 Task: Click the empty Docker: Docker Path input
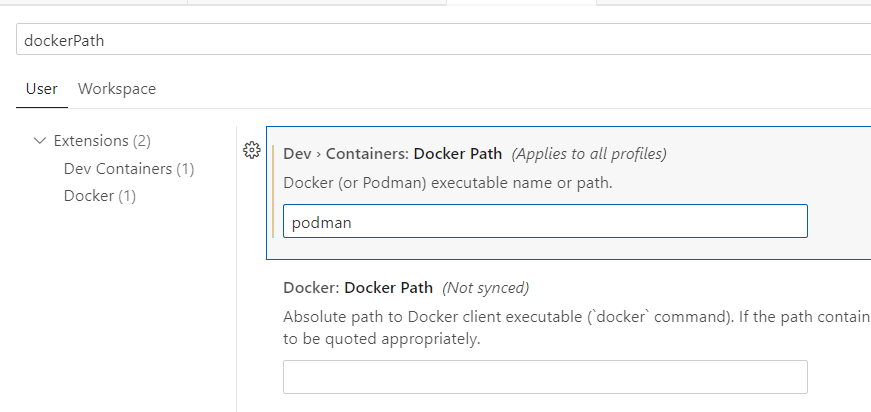545,377
